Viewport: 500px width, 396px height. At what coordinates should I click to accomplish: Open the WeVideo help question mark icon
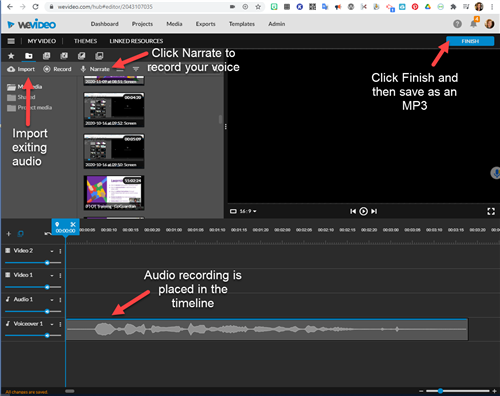coord(457,24)
